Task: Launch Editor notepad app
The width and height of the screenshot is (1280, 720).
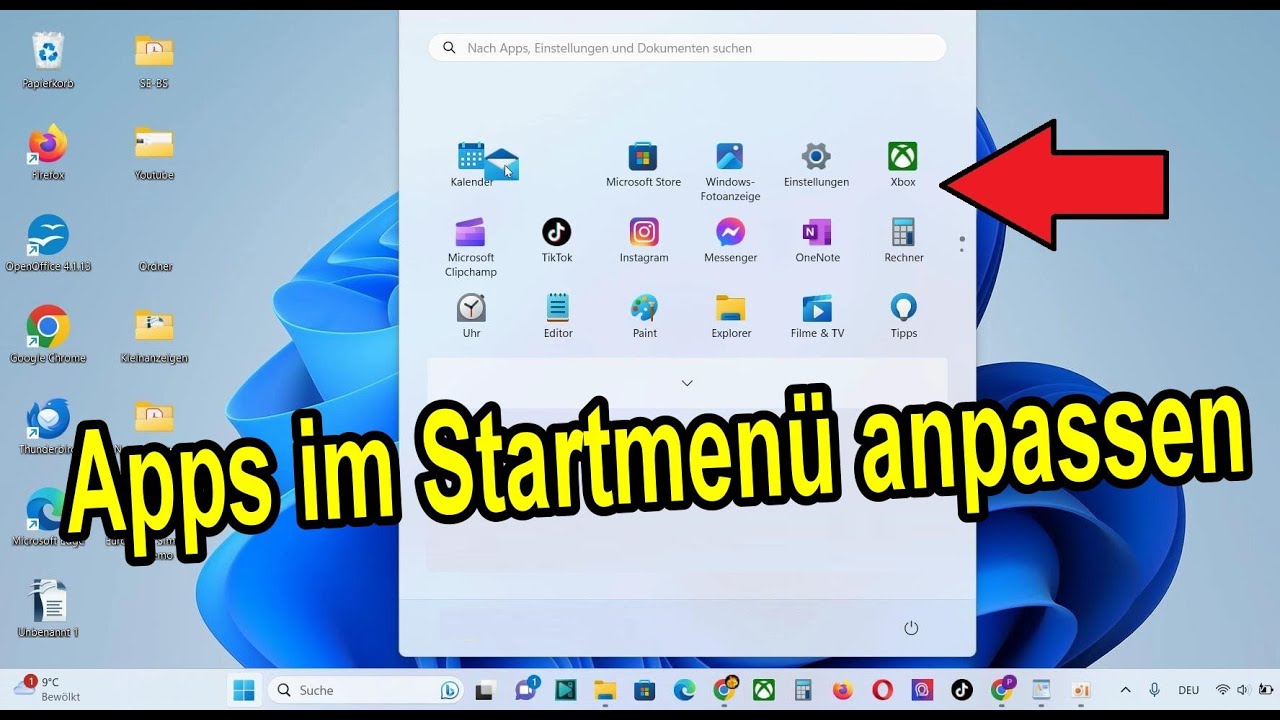Action: pyautogui.click(x=558, y=316)
